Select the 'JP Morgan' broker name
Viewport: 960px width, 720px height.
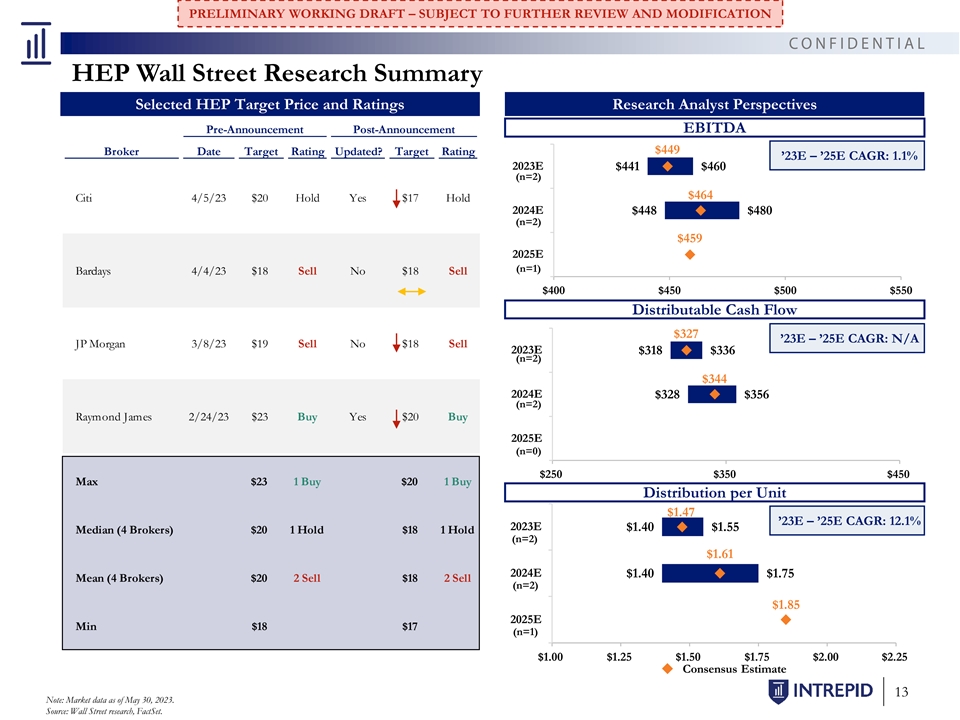click(100, 344)
